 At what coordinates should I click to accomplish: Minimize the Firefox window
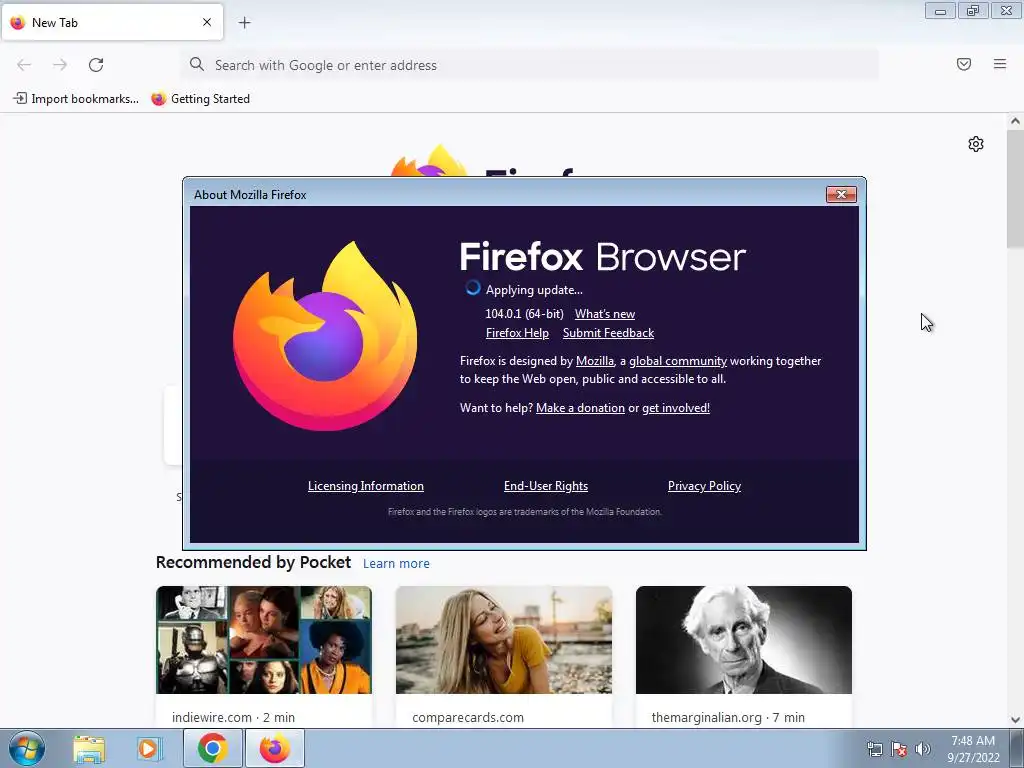(940, 10)
